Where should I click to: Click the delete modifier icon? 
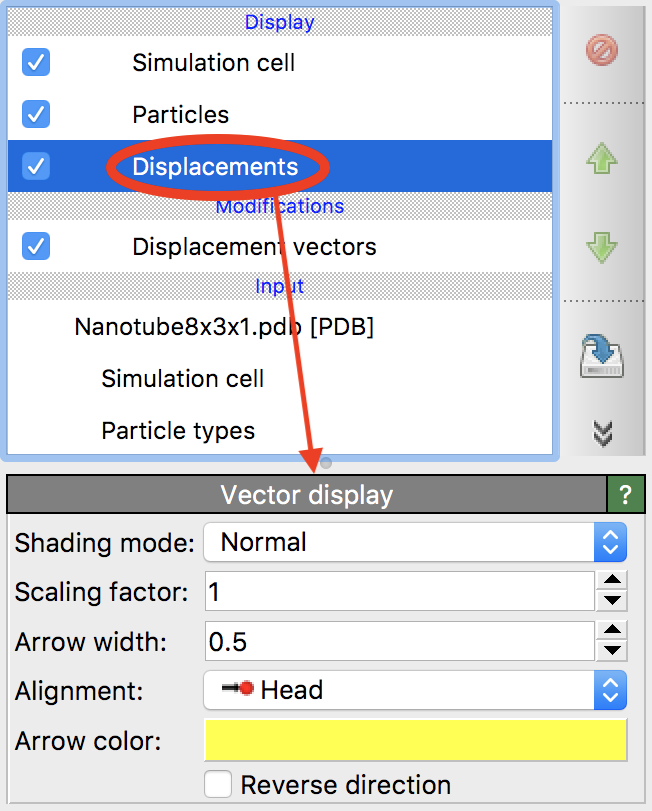pos(602,50)
